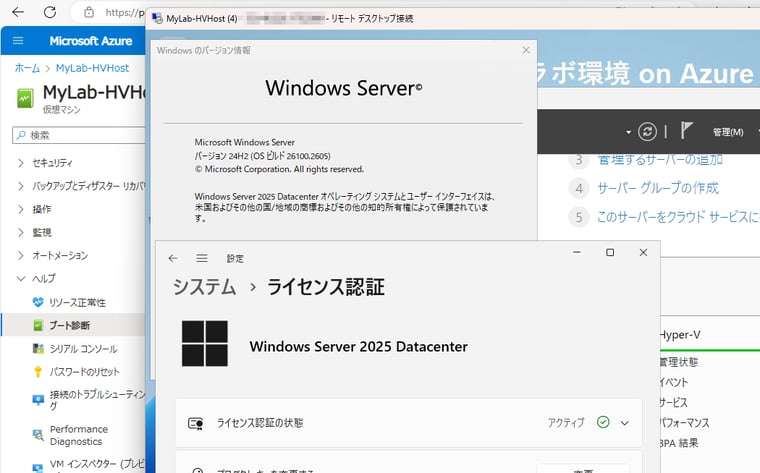Open Server Manager dropdown arrow near refresh
Viewport: 760px width, 473px height.
point(628,132)
